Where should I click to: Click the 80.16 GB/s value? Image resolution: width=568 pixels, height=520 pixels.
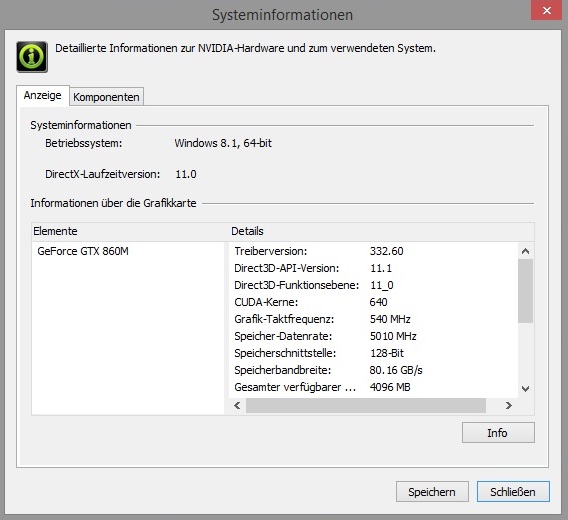[396, 370]
